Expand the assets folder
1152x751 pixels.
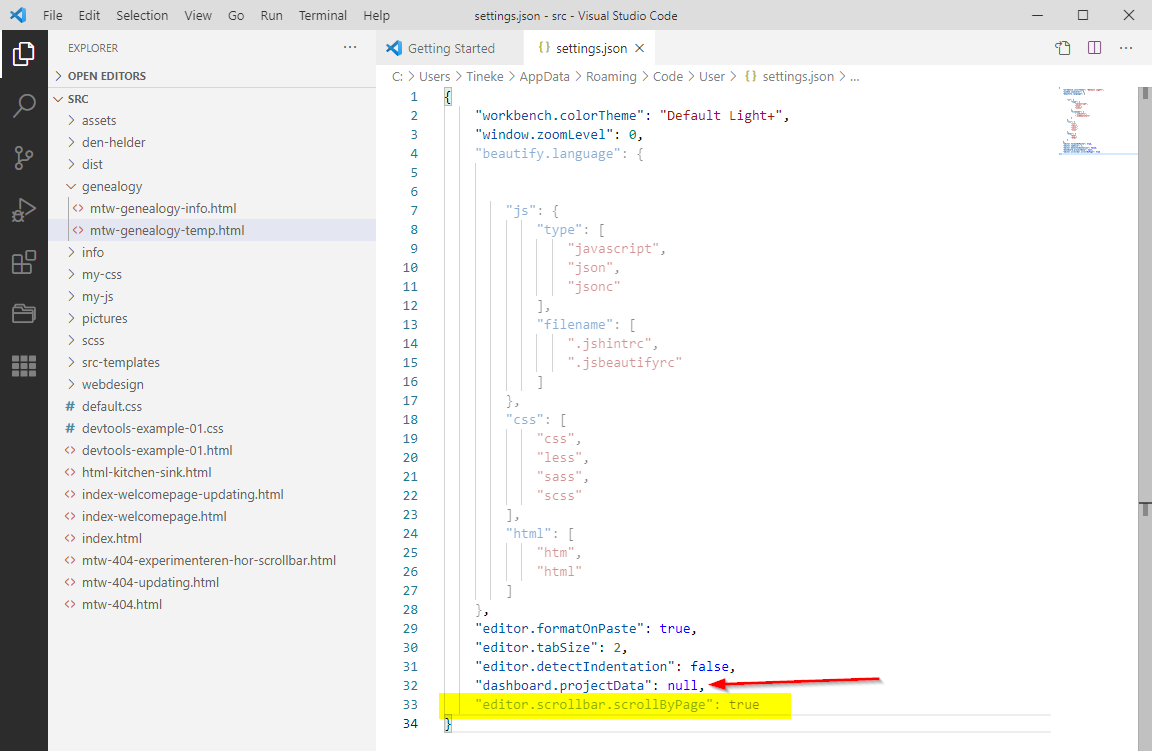tap(71, 121)
